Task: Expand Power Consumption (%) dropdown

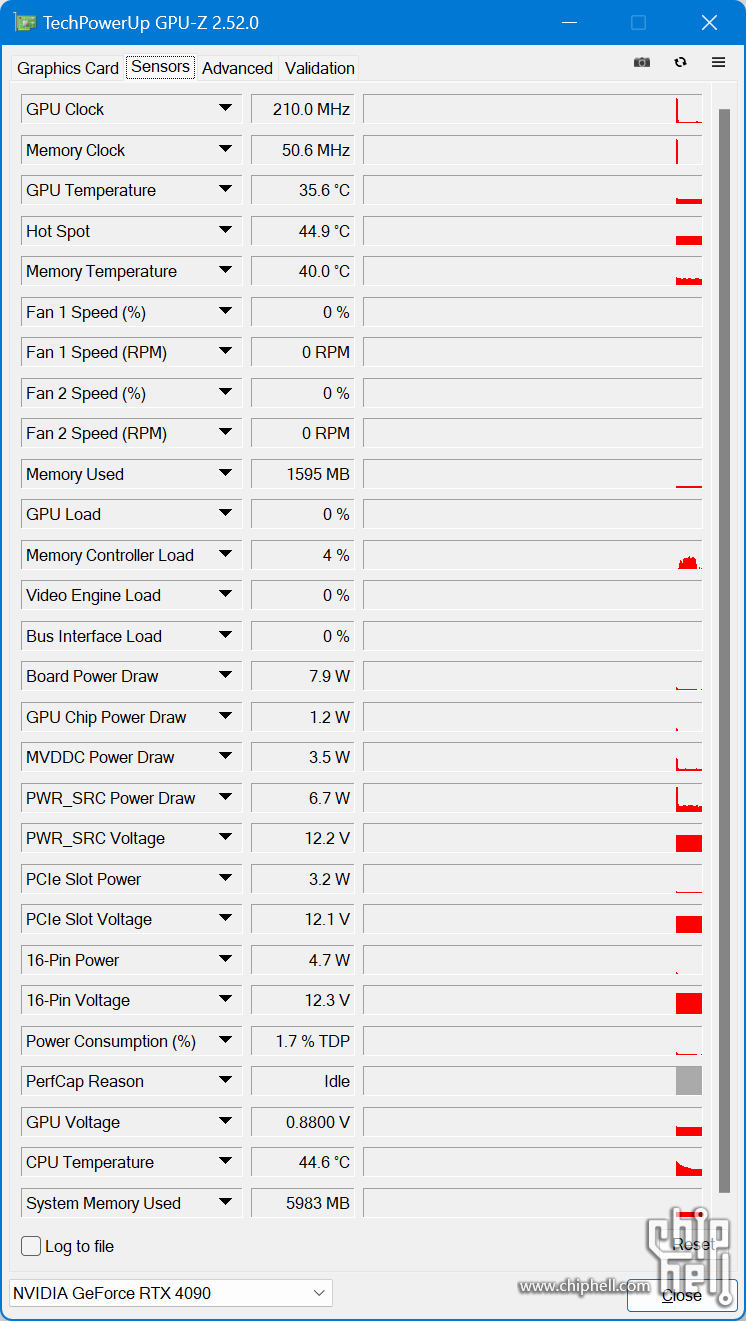Action: point(225,1041)
